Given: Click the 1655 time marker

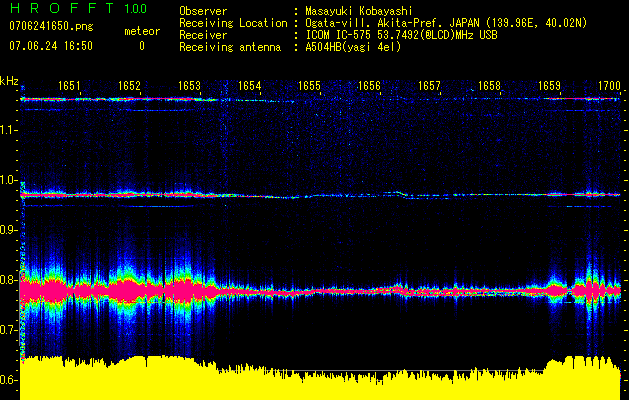Looking at the screenshot, I should [309, 85].
